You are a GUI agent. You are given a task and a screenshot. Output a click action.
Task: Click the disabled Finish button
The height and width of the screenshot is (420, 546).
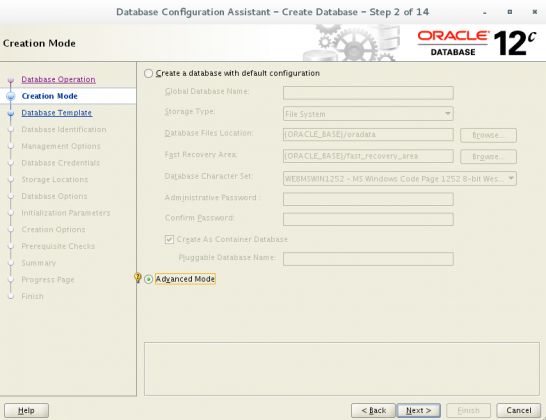click(x=468, y=411)
